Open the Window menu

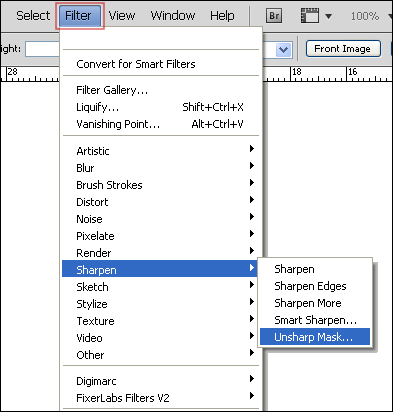coord(173,15)
